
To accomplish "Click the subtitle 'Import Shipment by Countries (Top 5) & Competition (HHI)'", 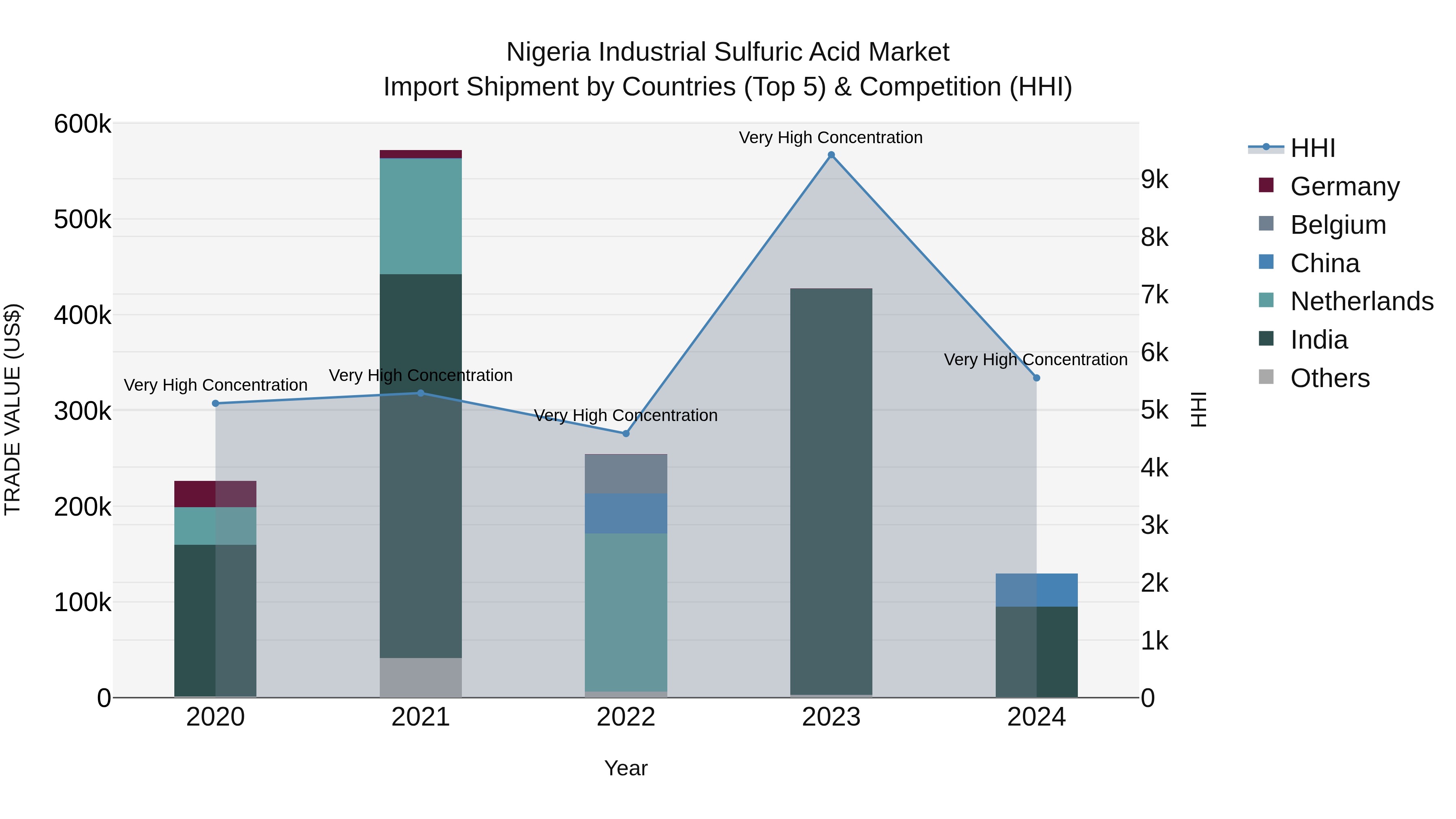I will 728,87.
